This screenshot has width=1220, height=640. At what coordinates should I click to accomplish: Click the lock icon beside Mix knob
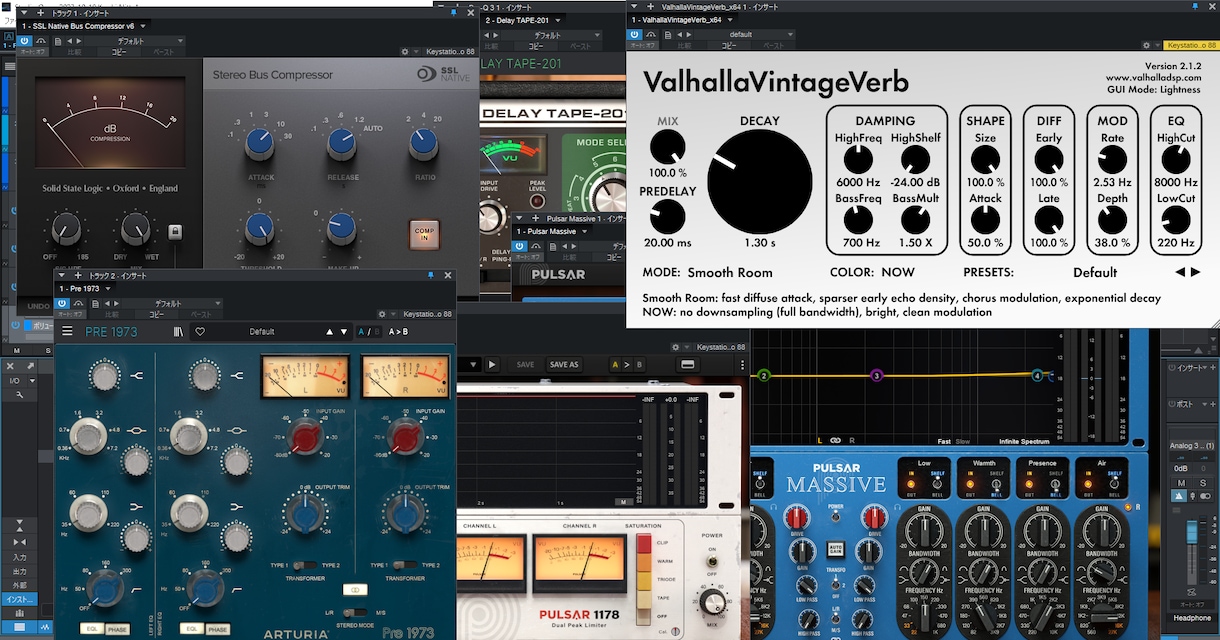(175, 232)
